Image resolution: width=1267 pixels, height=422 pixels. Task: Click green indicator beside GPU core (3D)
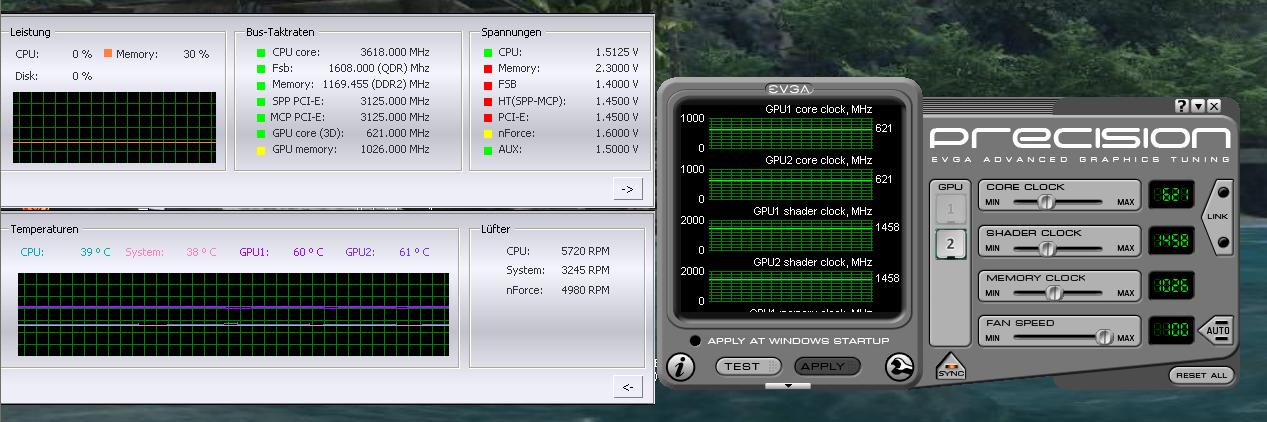coord(261,133)
